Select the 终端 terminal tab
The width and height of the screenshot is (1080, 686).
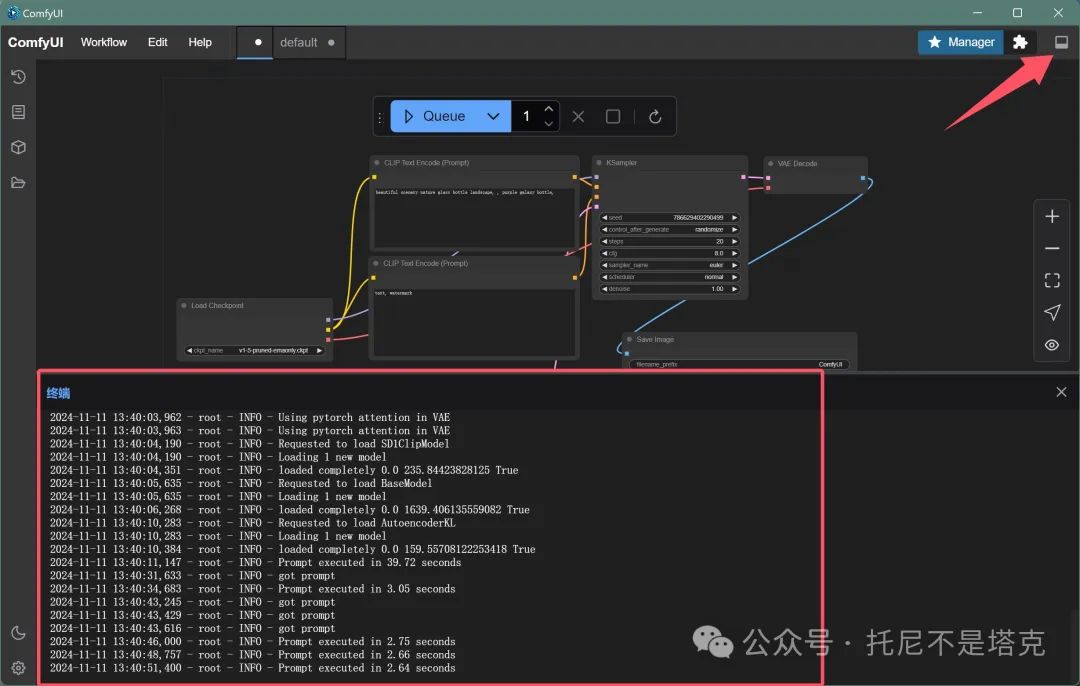59,393
